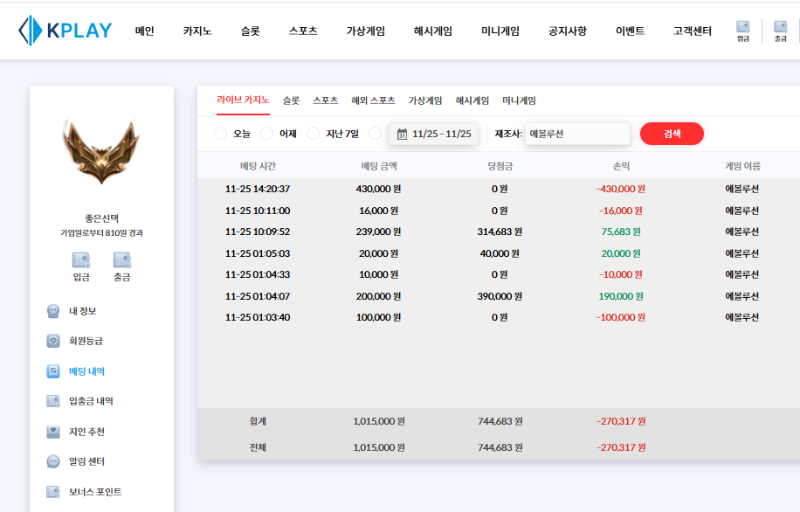This screenshot has height=512, width=800.
Task: Open 스포츠 in top navigation
Action: pos(303,31)
